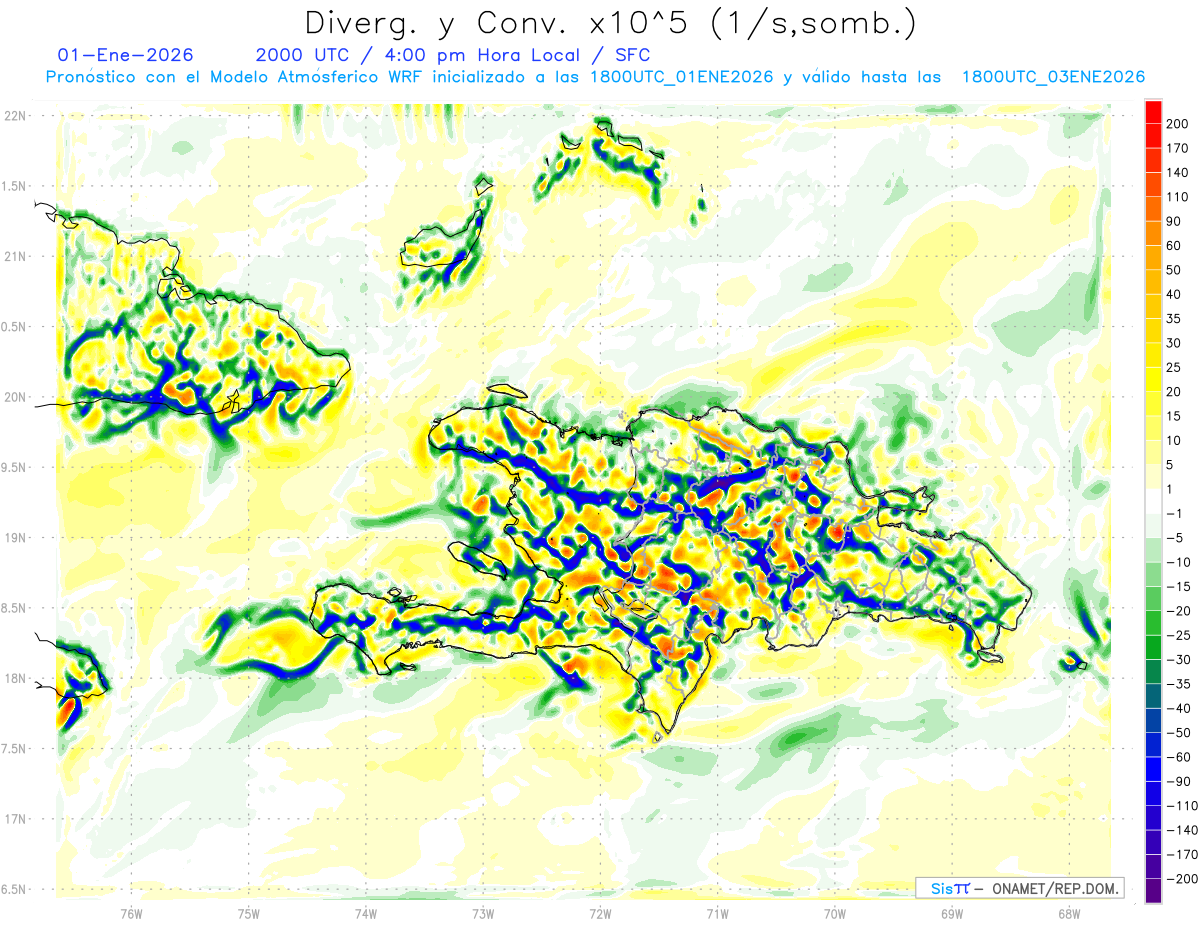Click the '75W' longitude label
The width and height of the screenshot is (1200, 927).
(249, 914)
